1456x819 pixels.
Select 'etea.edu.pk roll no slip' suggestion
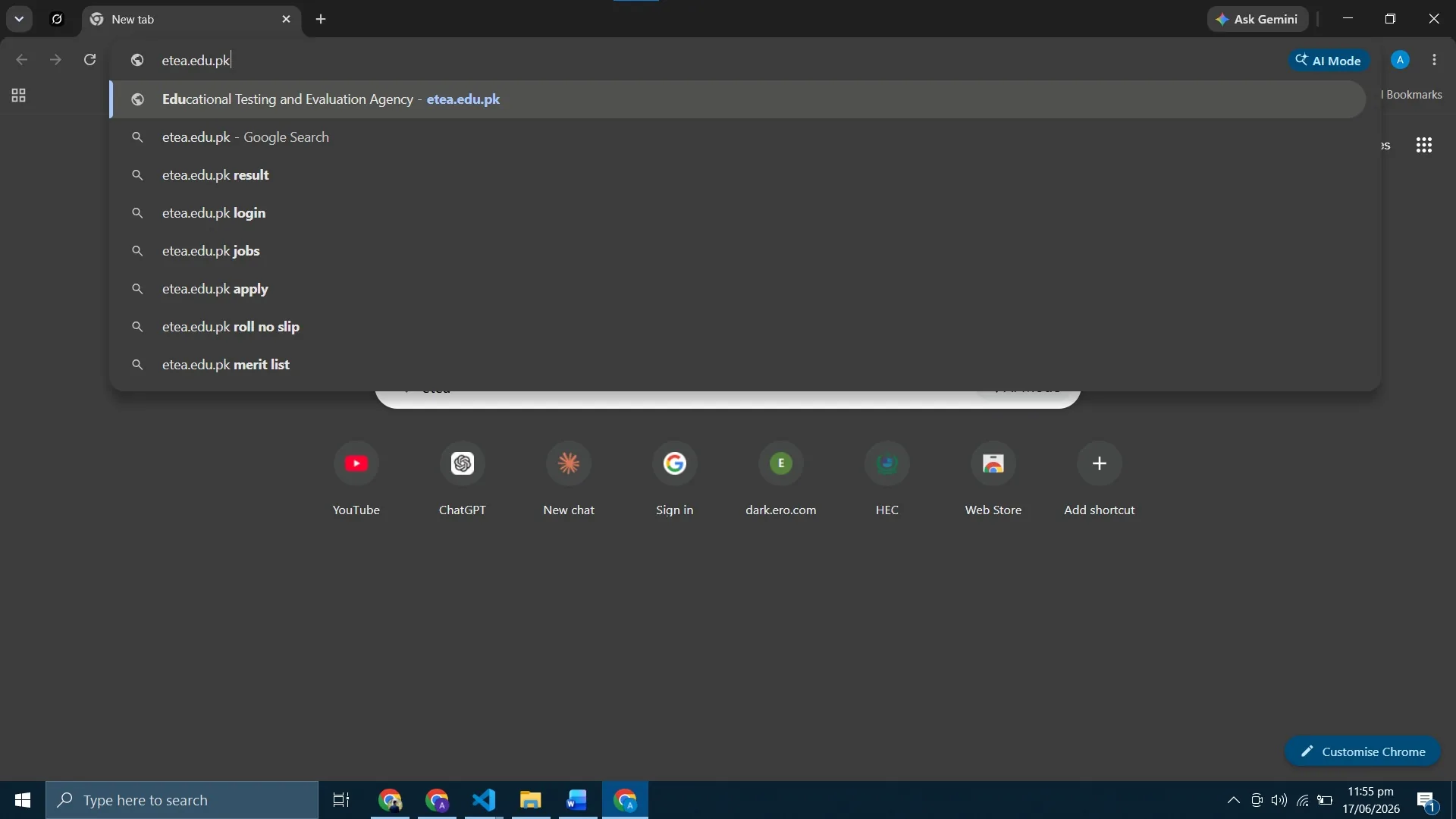(737, 327)
